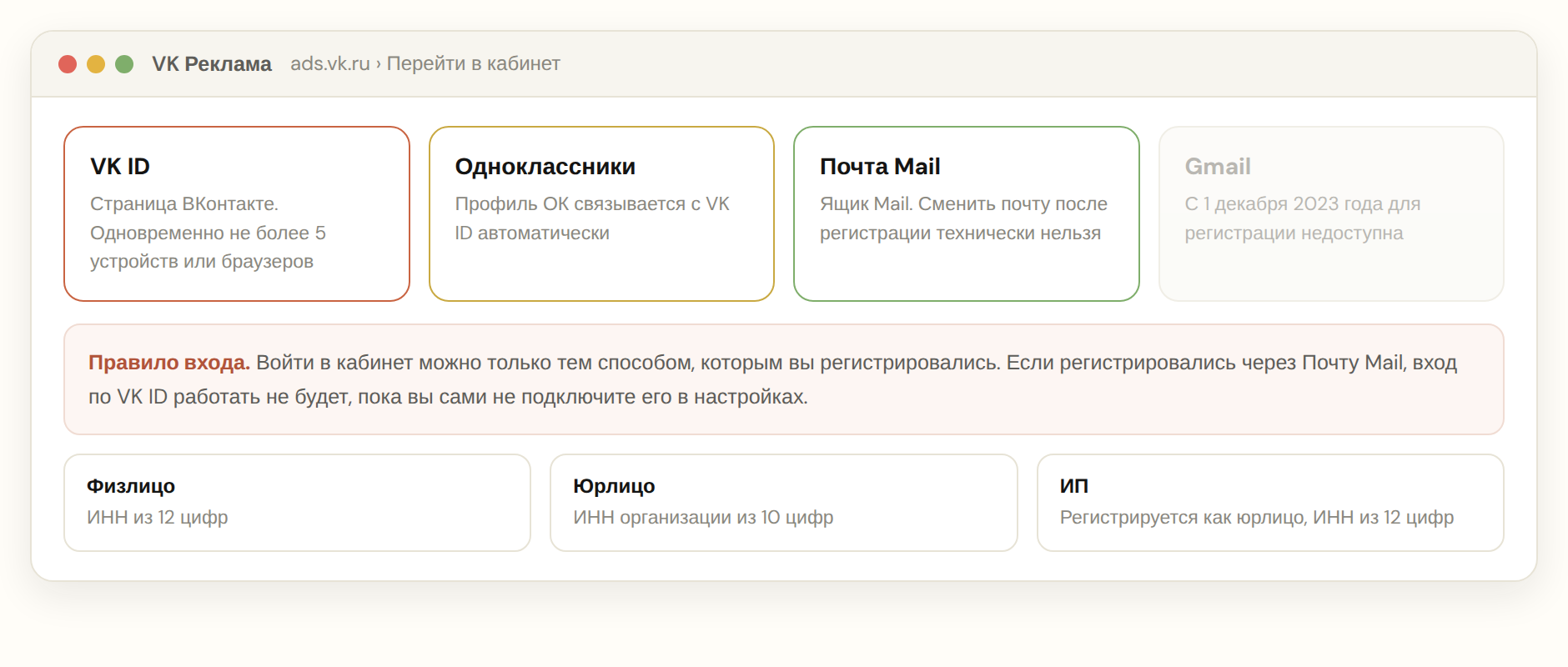The image size is (1568, 667).
Task: Select the VK ID login card
Action: pyautogui.click(x=237, y=213)
